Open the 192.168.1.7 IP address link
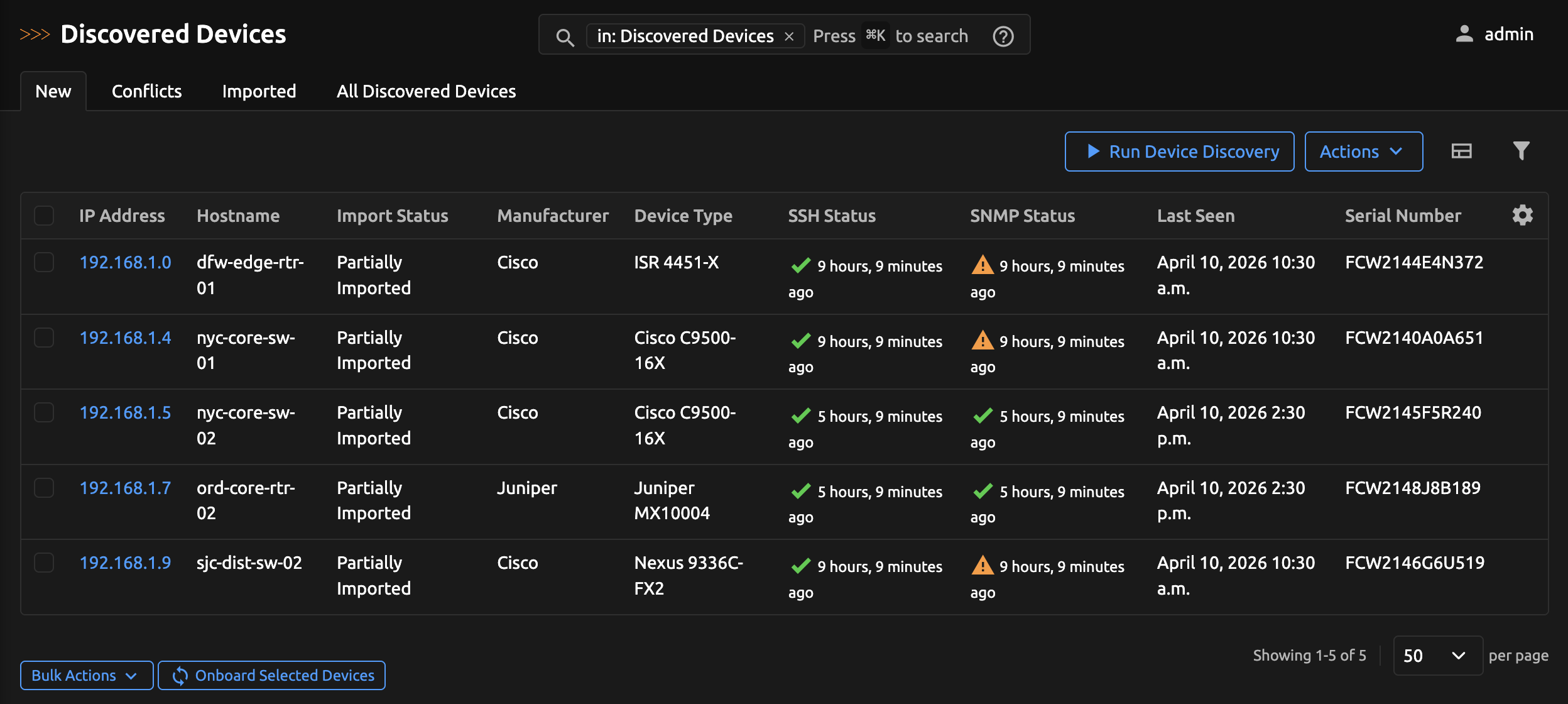This screenshot has width=1568, height=704. (125, 488)
